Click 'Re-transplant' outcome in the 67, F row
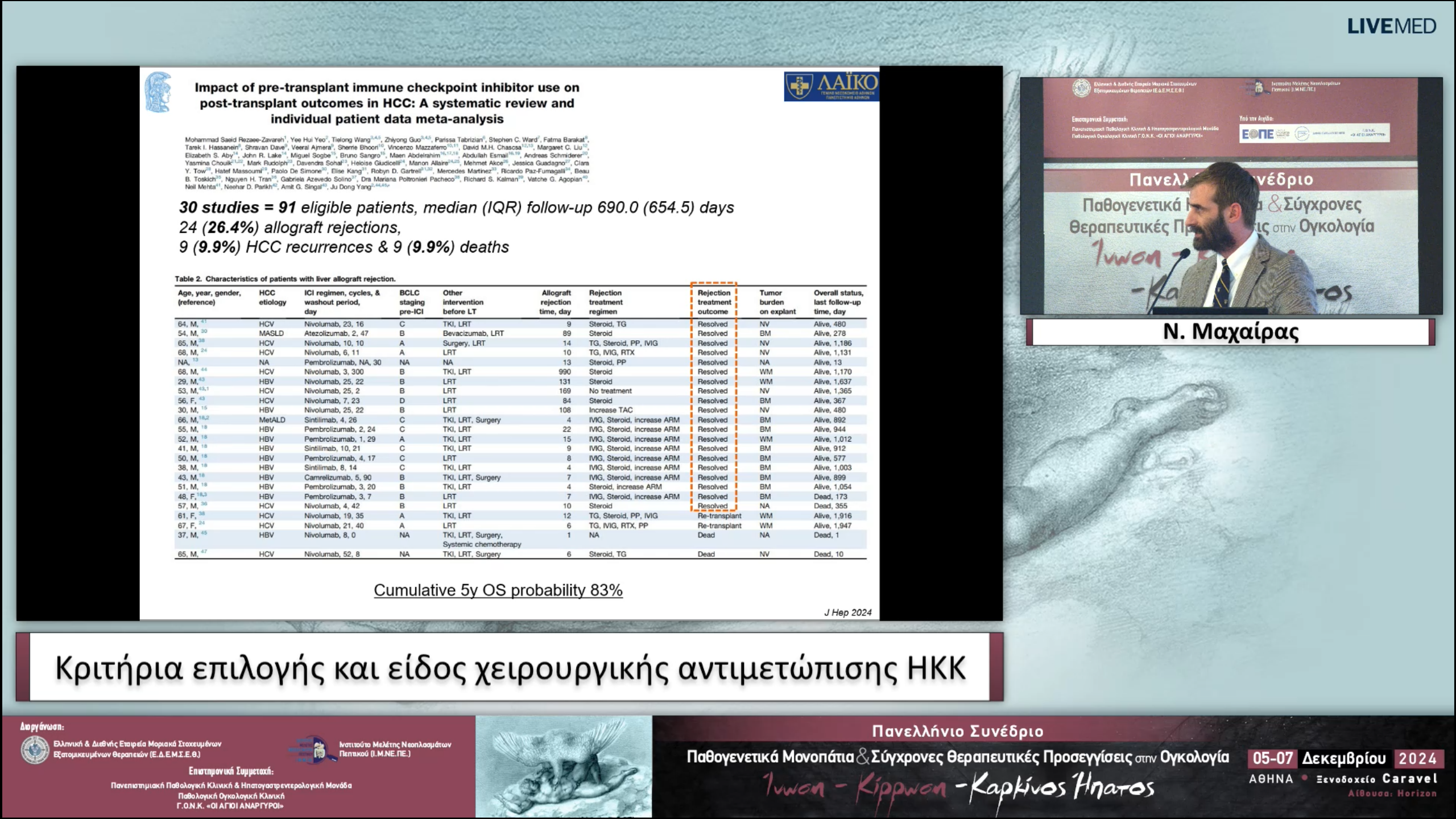1456x819 pixels. 719,526
